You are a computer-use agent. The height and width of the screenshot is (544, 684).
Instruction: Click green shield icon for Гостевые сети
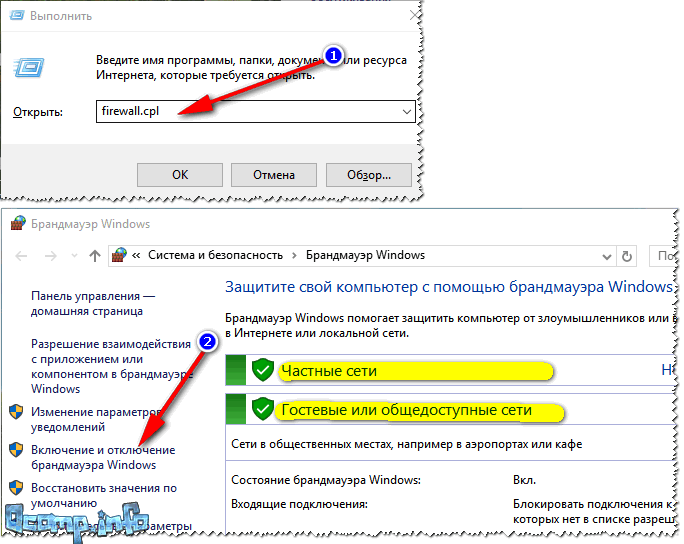pyautogui.click(x=263, y=409)
